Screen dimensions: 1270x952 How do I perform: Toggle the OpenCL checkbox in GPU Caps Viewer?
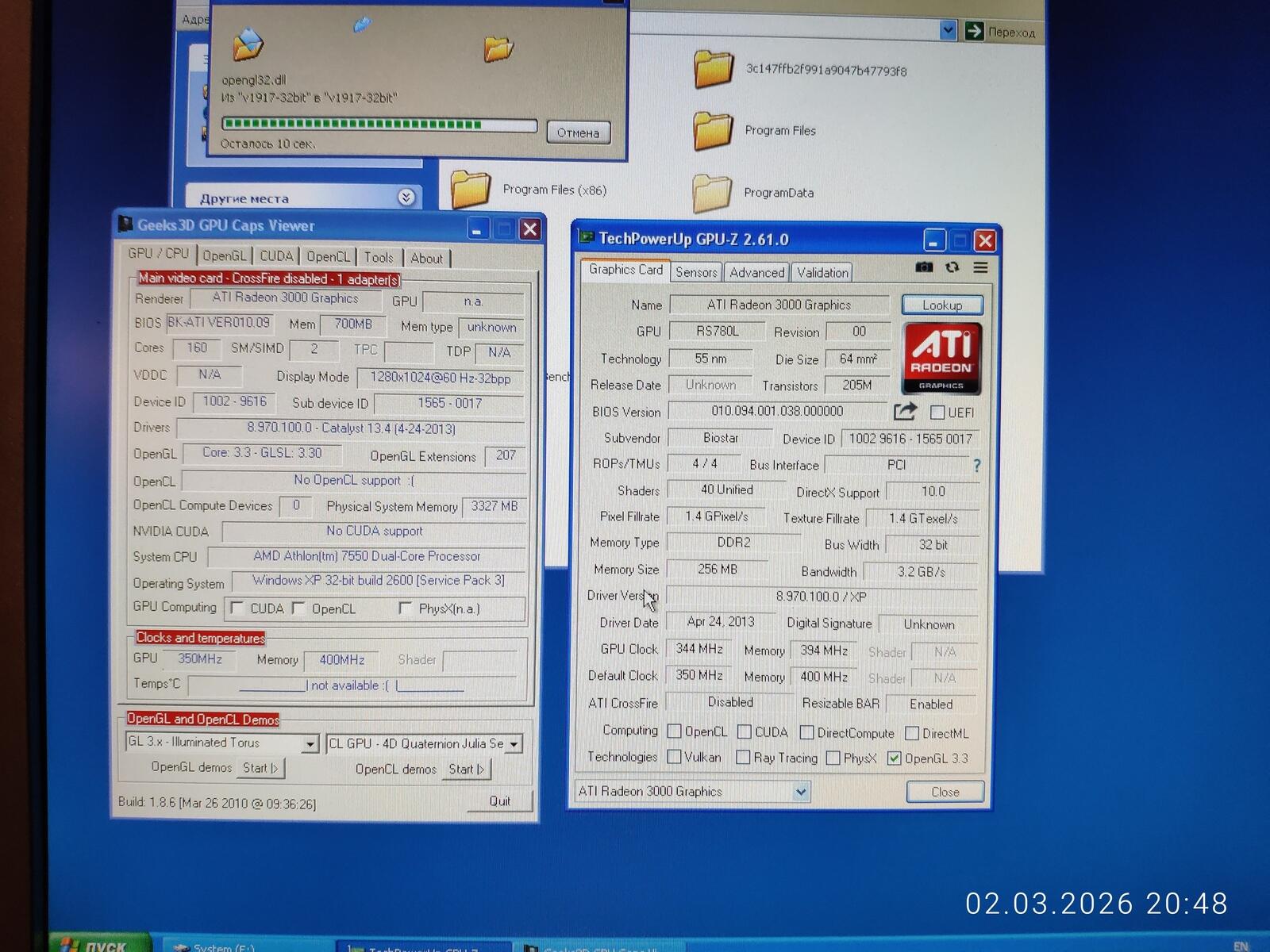298,608
